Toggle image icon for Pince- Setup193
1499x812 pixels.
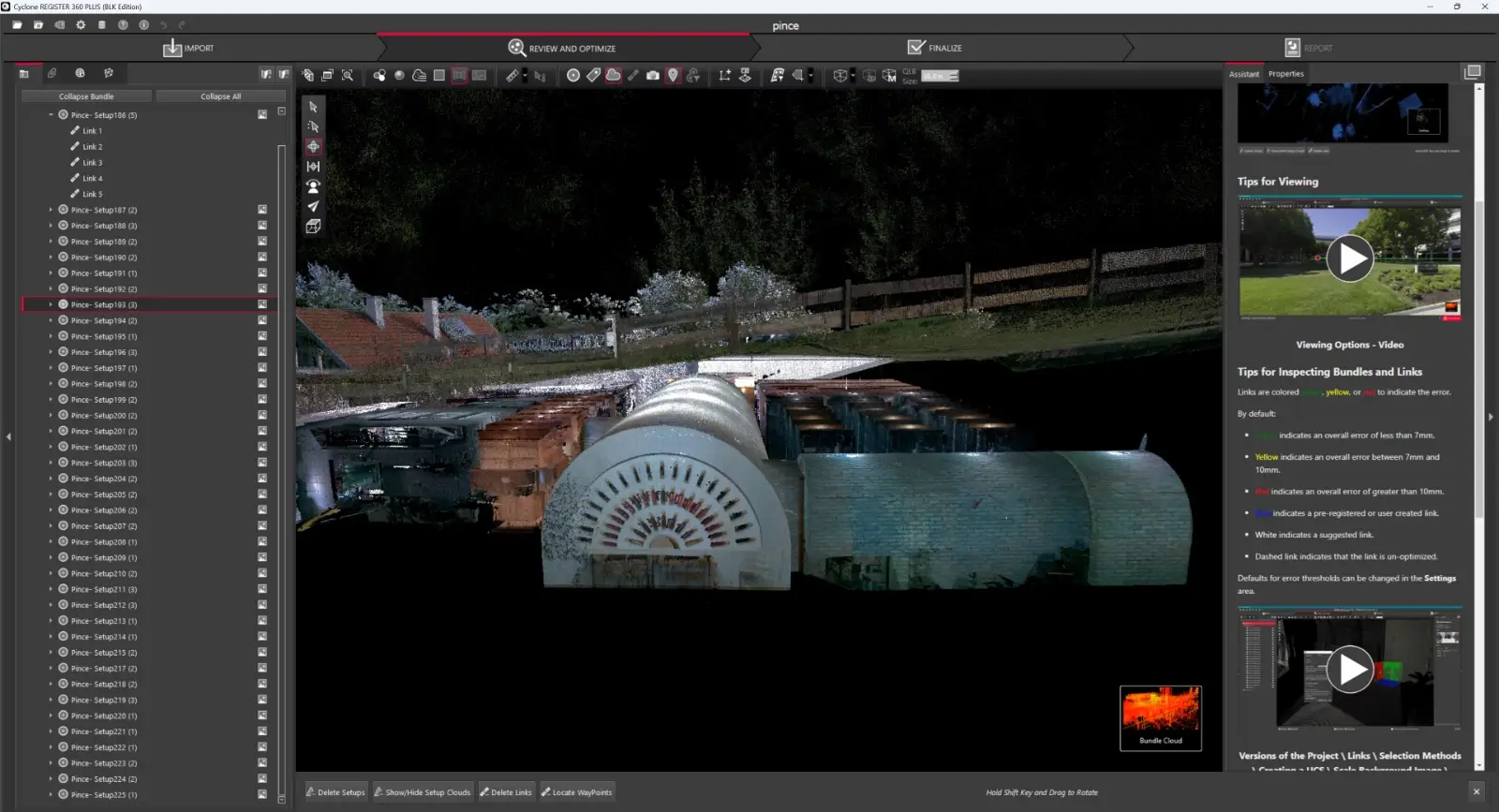tap(262, 304)
